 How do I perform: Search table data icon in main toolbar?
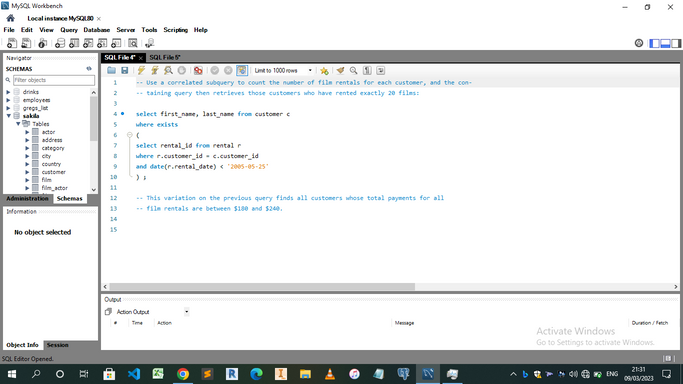pyautogui.click(x=133, y=43)
